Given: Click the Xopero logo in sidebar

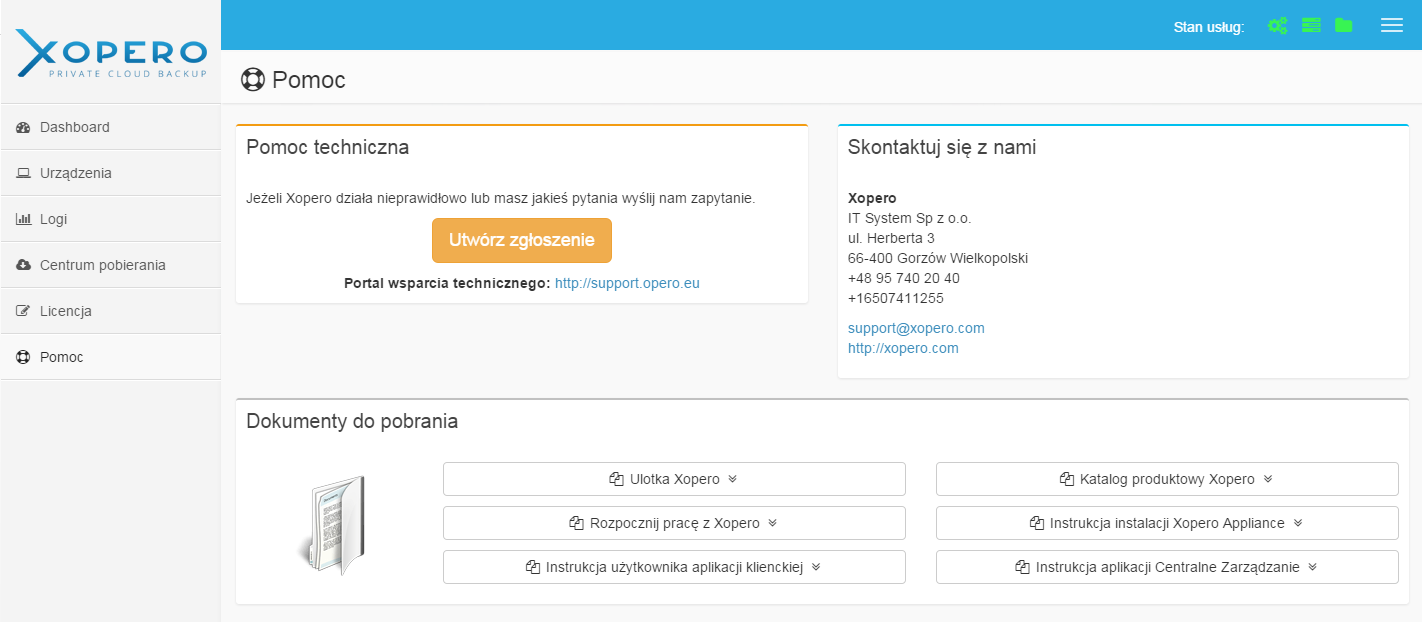Looking at the screenshot, I should tap(110, 54).
